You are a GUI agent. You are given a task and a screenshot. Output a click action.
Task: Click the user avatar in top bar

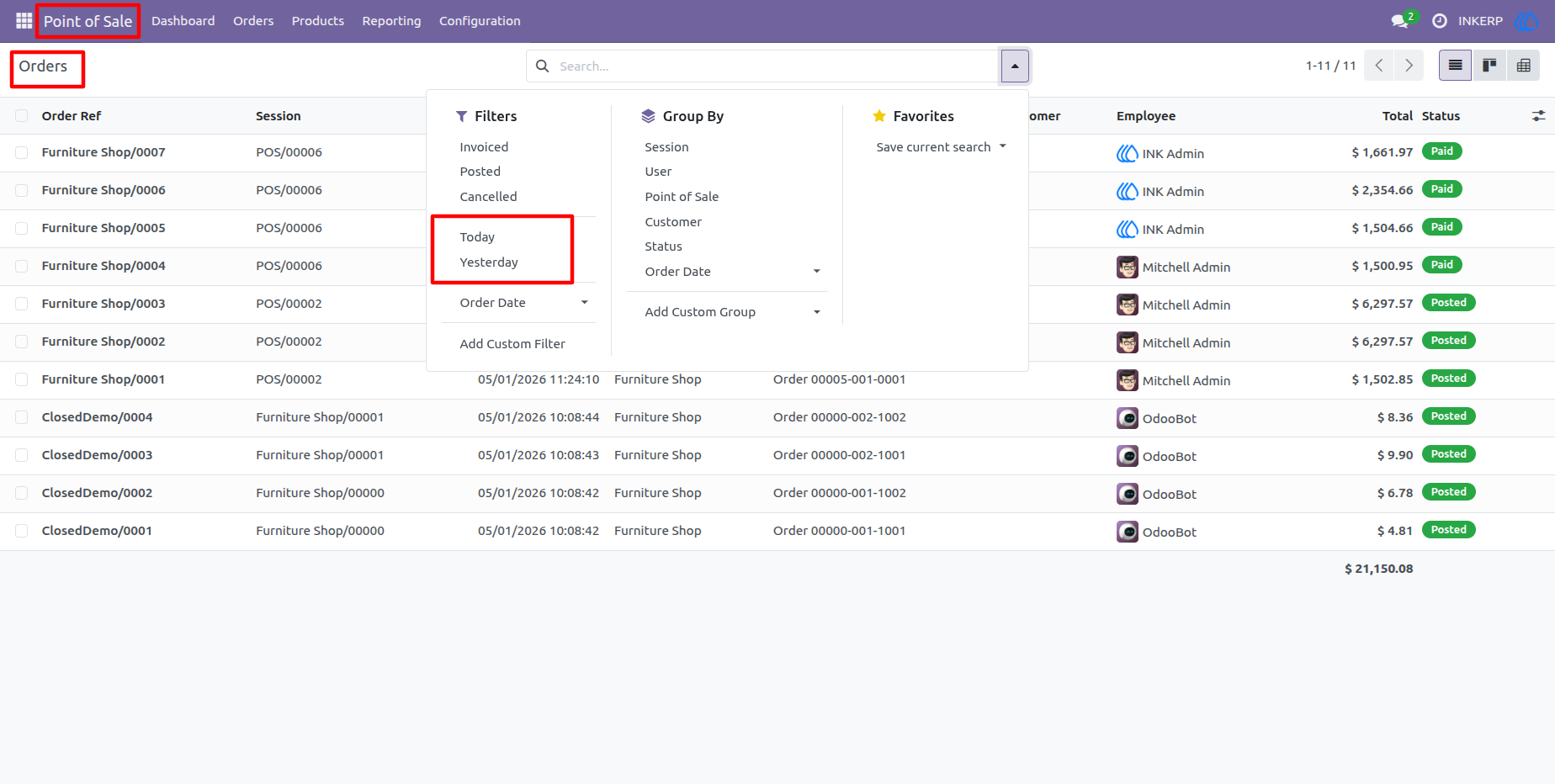[x=1526, y=21]
